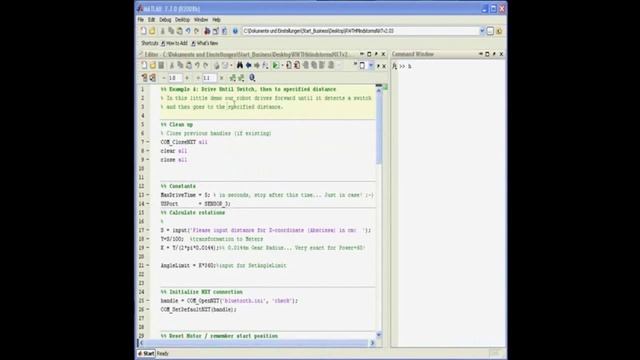Click New M-file icon in main toolbar
The width and height of the screenshot is (640, 360).
[143, 31]
